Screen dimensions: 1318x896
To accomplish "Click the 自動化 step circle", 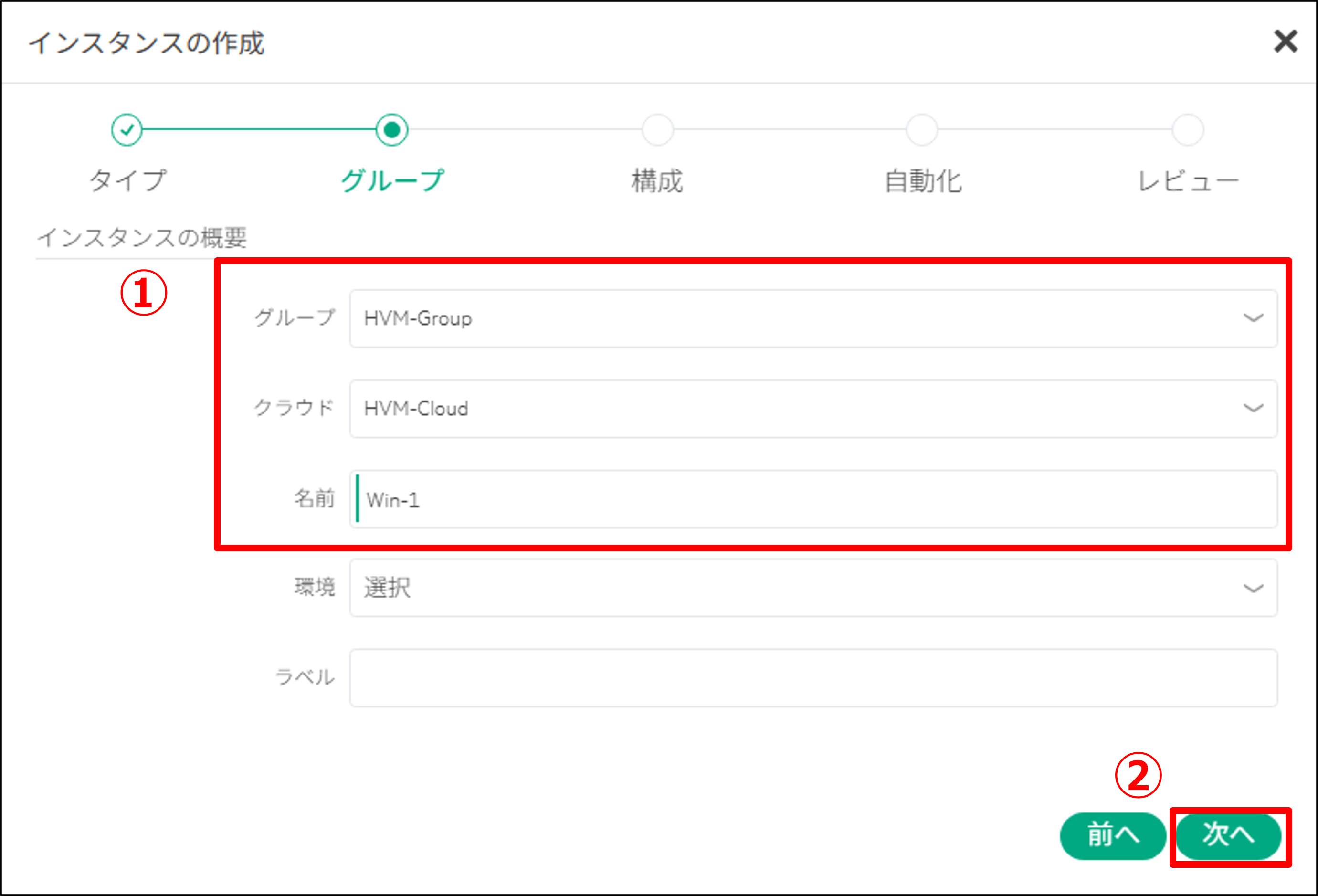I will pos(922,129).
